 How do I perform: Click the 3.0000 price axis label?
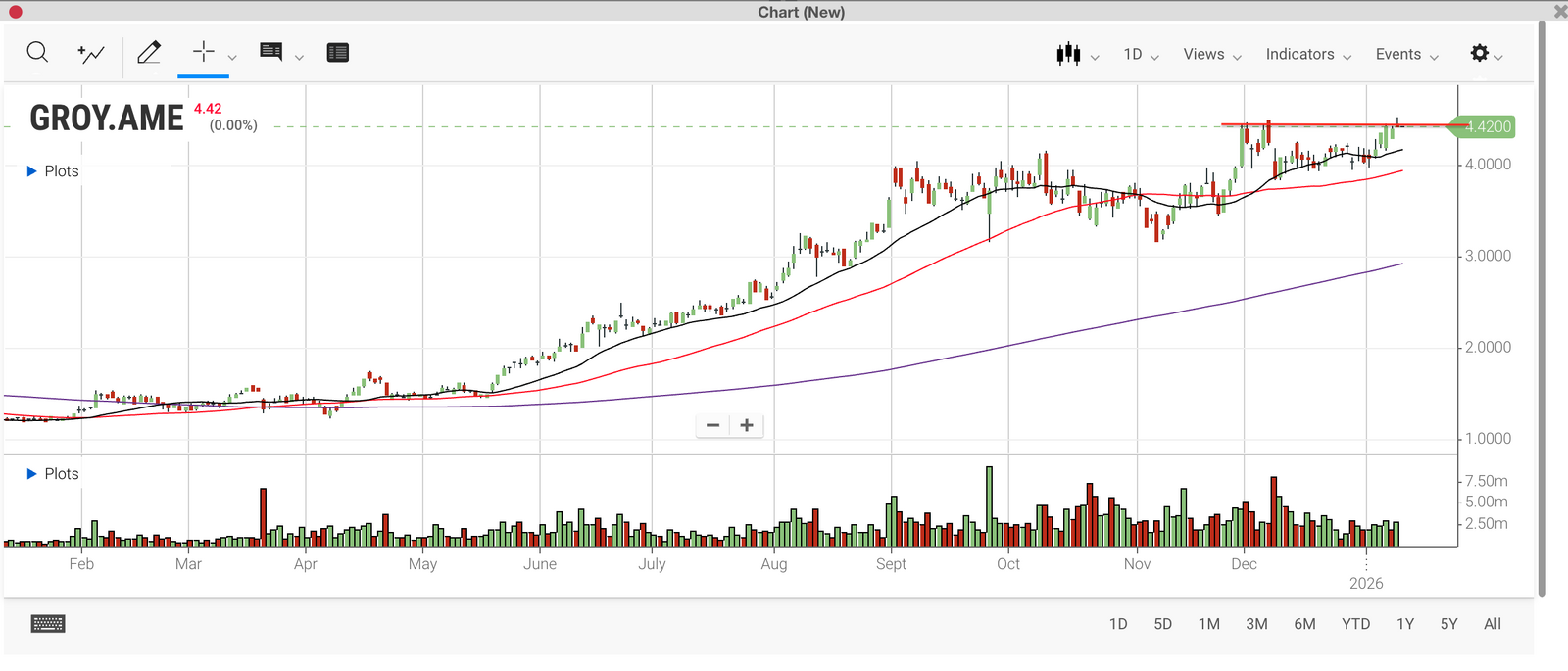(x=1488, y=256)
